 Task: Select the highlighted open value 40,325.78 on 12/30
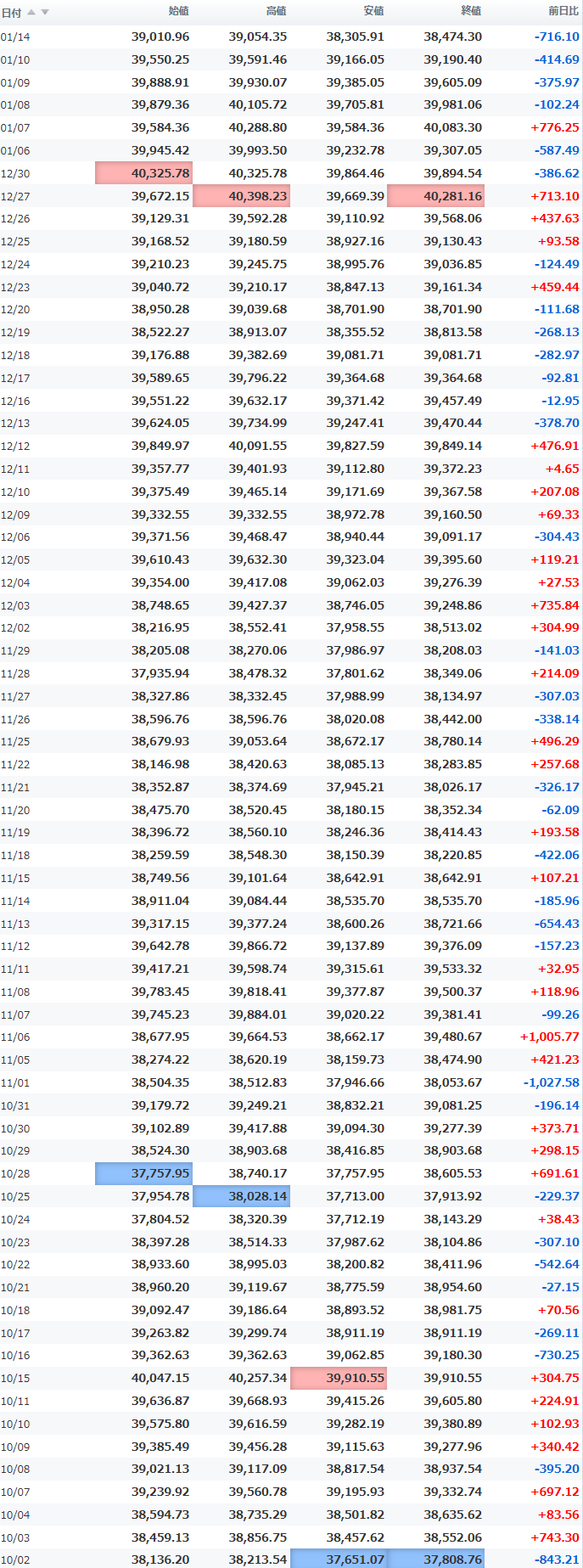[144, 173]
